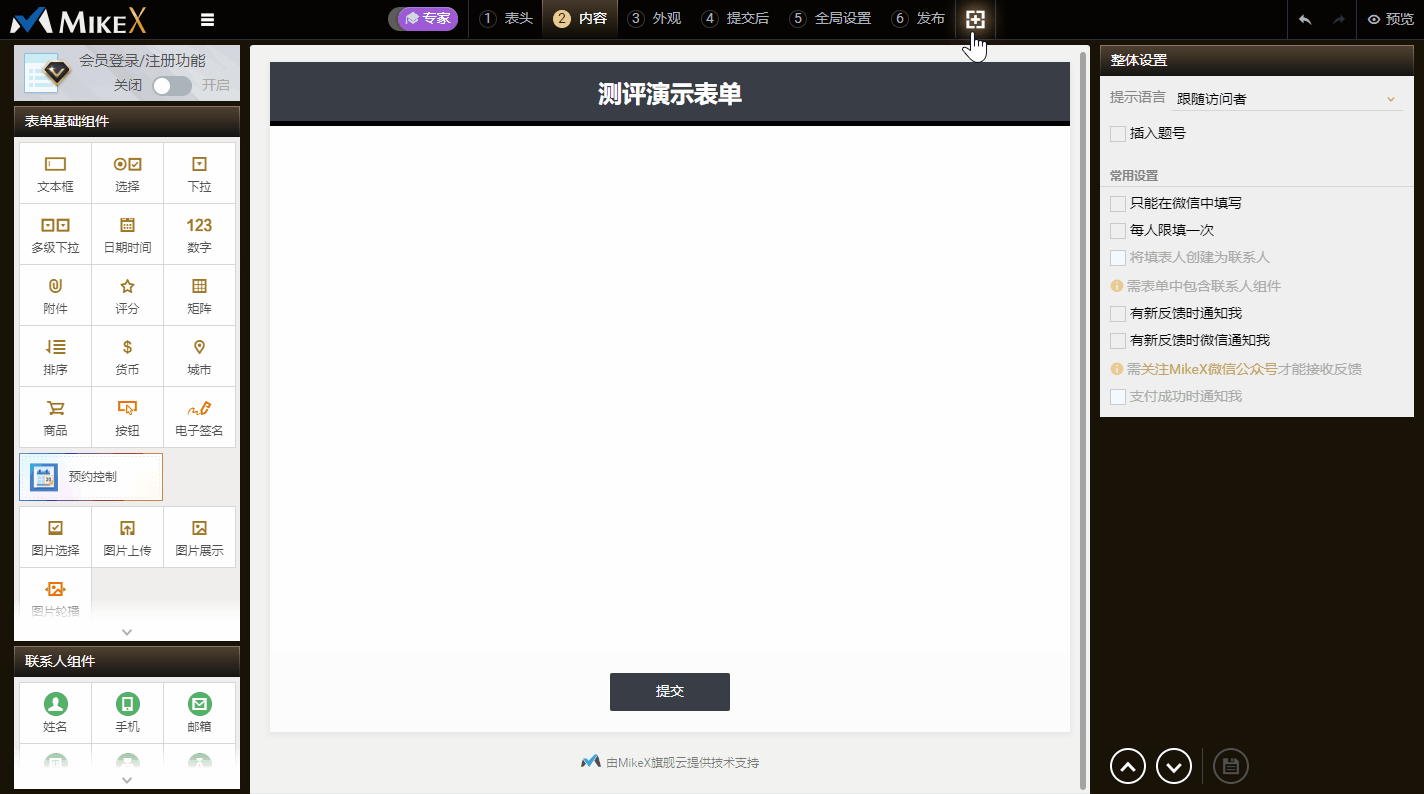The width and height of the screenshot is (1424, 794).
Task: Add a 文本框 text box component
Action: pos(55,173)
